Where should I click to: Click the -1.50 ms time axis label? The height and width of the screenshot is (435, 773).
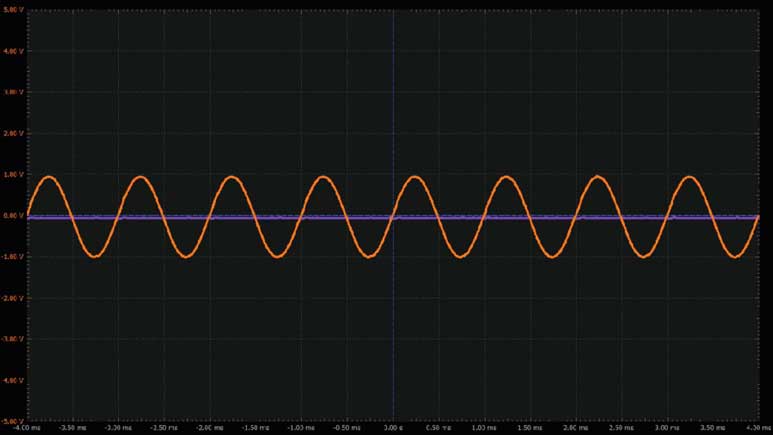coord(256,425)
